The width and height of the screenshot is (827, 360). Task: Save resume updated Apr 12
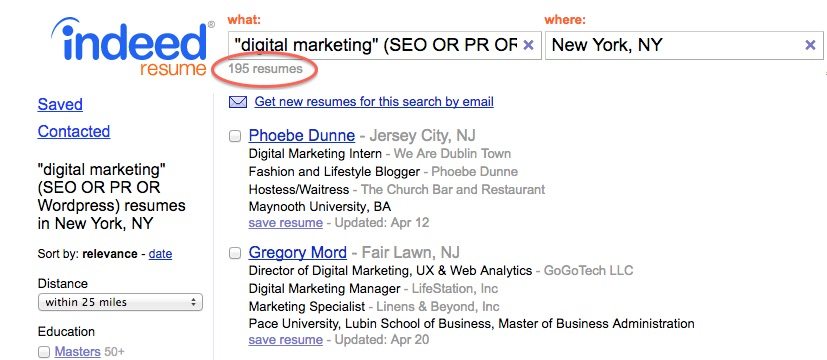pyautogui.click(x=285, y=223)
